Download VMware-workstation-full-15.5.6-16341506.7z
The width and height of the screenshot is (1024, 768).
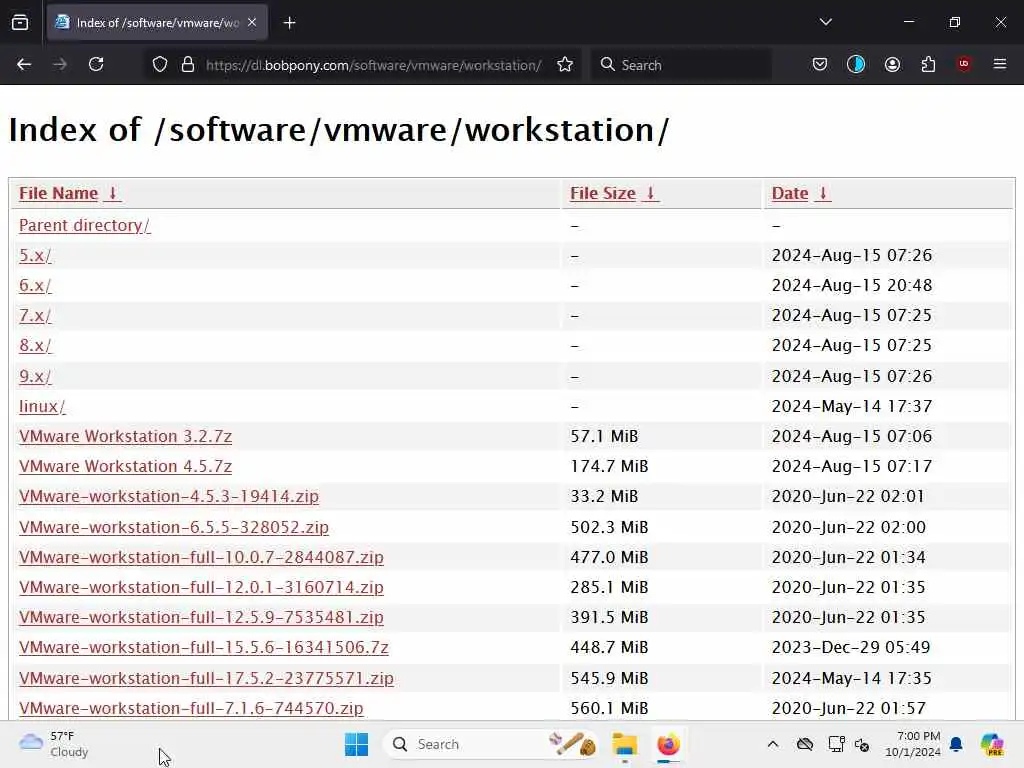point(204,647)
